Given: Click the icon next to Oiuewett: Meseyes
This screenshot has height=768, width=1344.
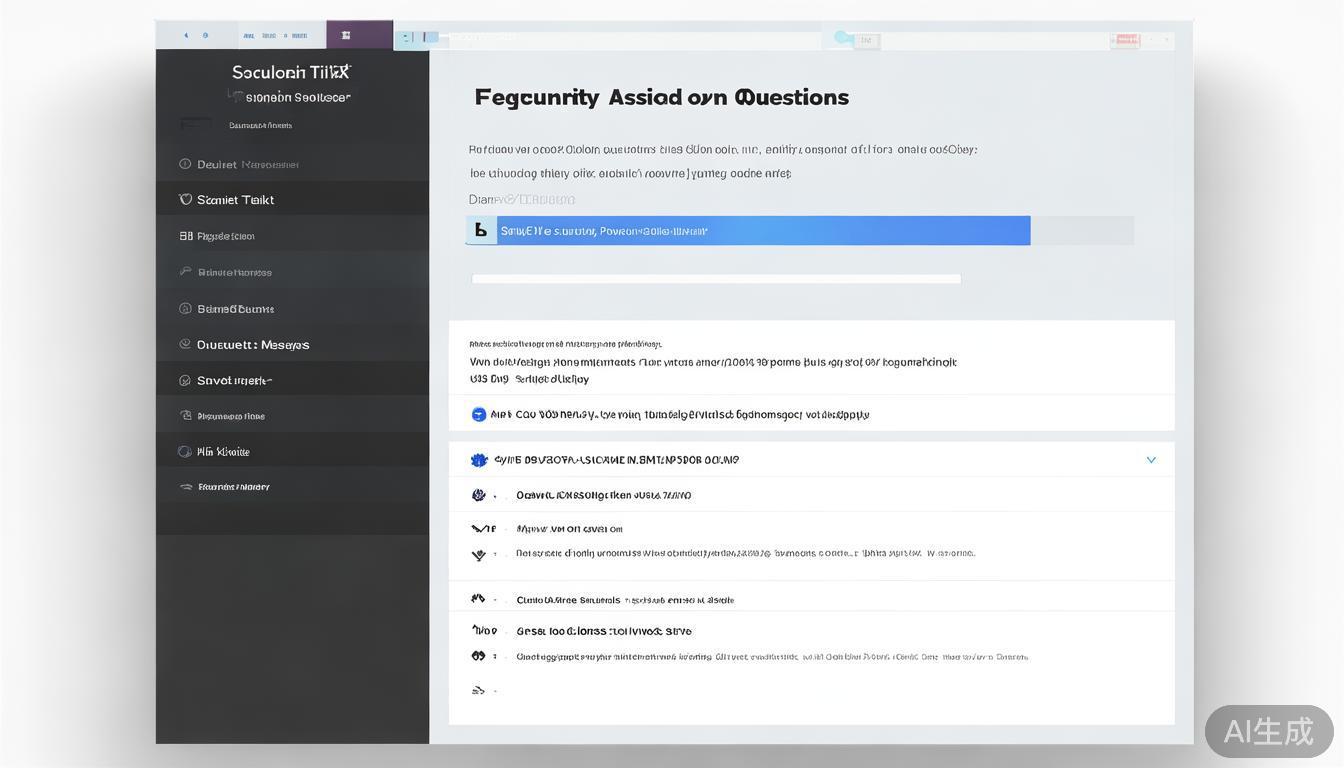Looking at the screenshot, I should point(185,344).
